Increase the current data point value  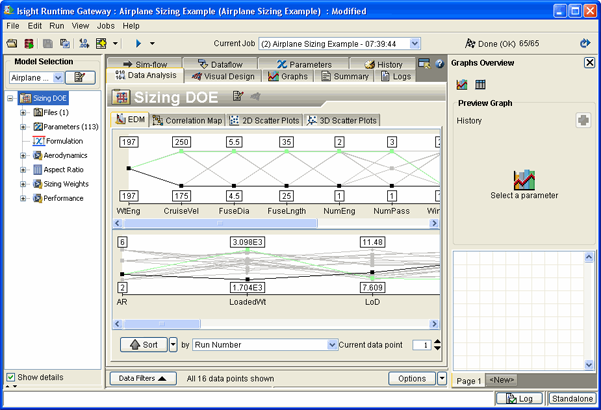437,342
